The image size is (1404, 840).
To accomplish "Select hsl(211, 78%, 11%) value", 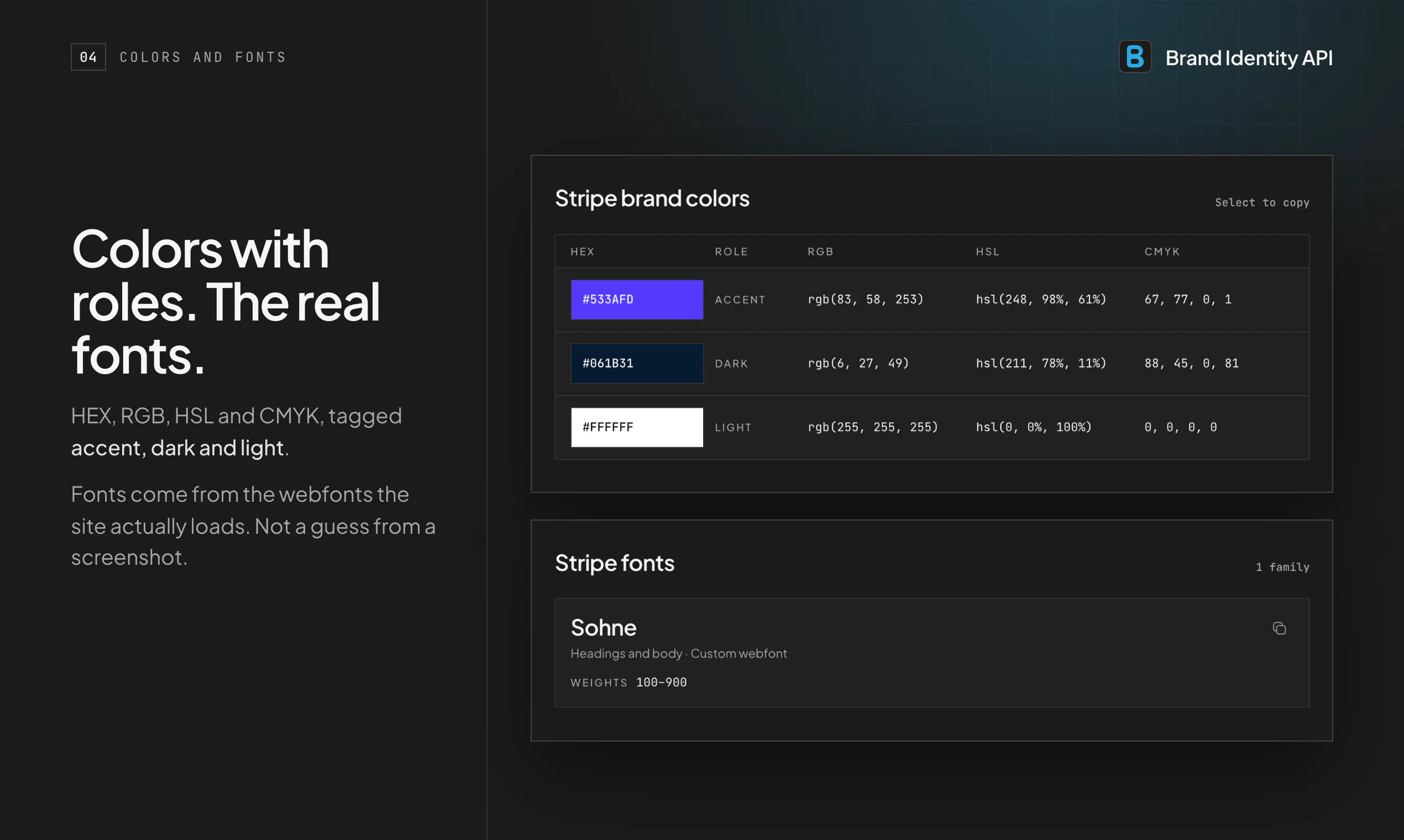I will point(1040,364).
